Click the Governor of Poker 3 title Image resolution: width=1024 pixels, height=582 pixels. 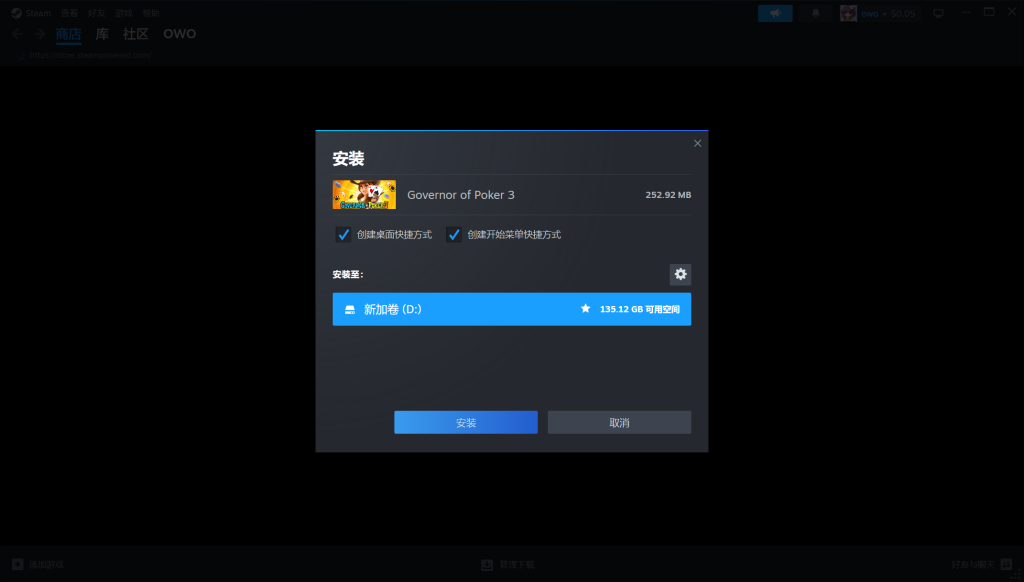pos(460,195)
